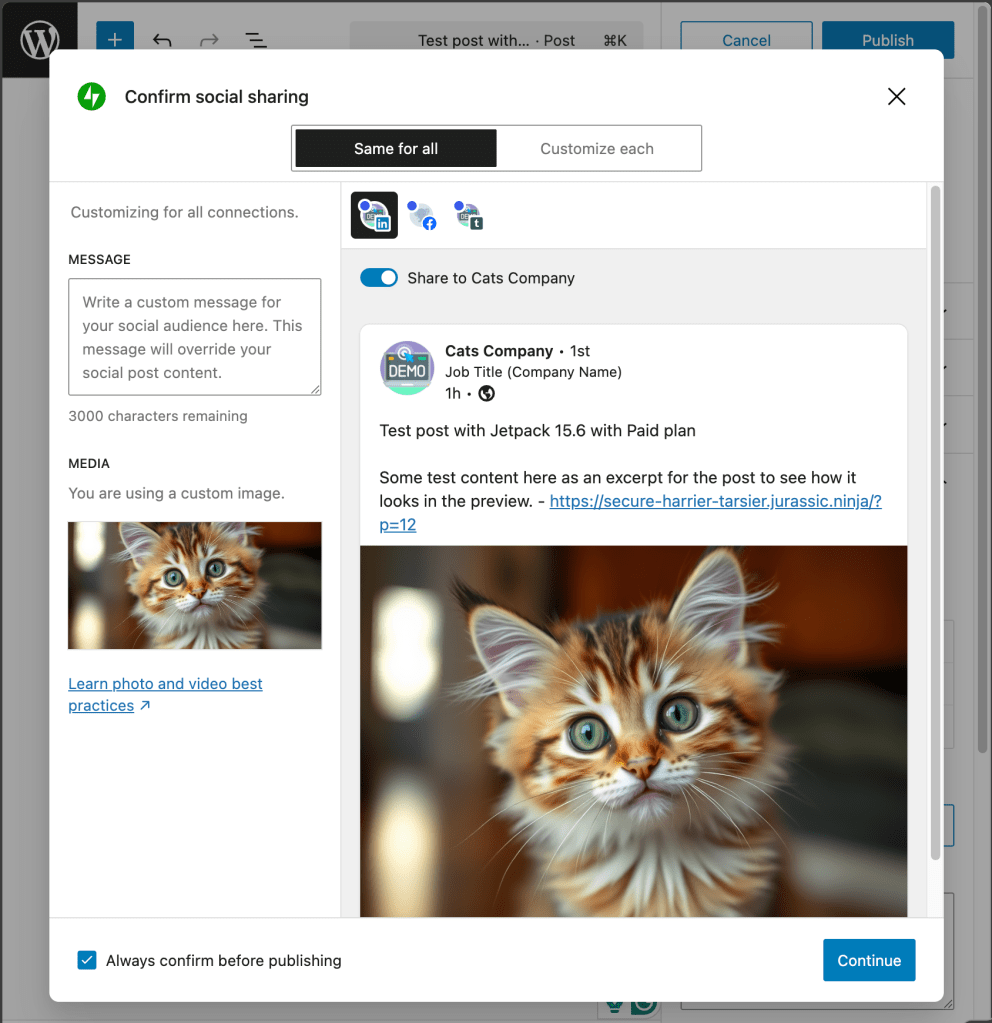Click the Cats Company DEMO avatar

click(x=407, y=368)
